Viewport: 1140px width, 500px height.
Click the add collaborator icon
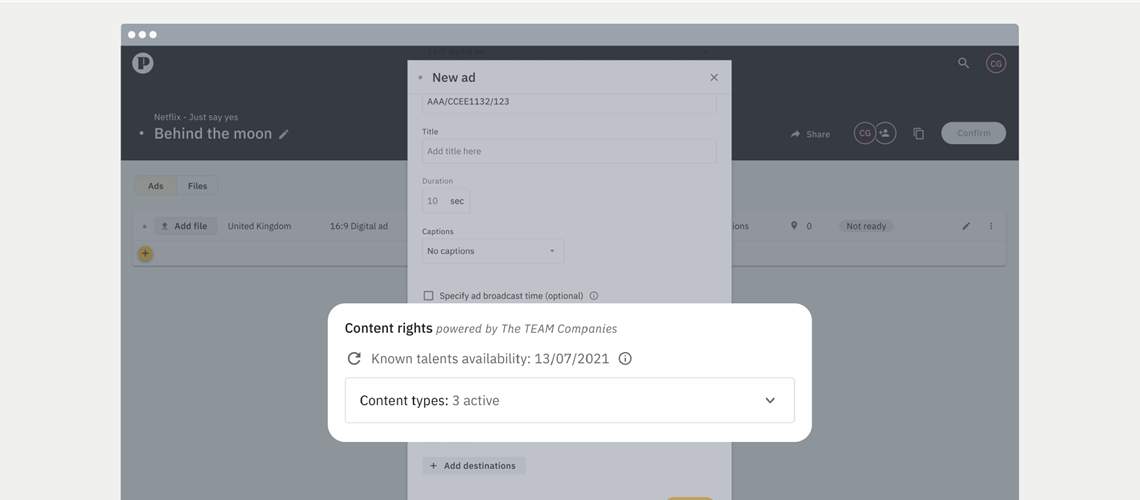click(885, 133)
